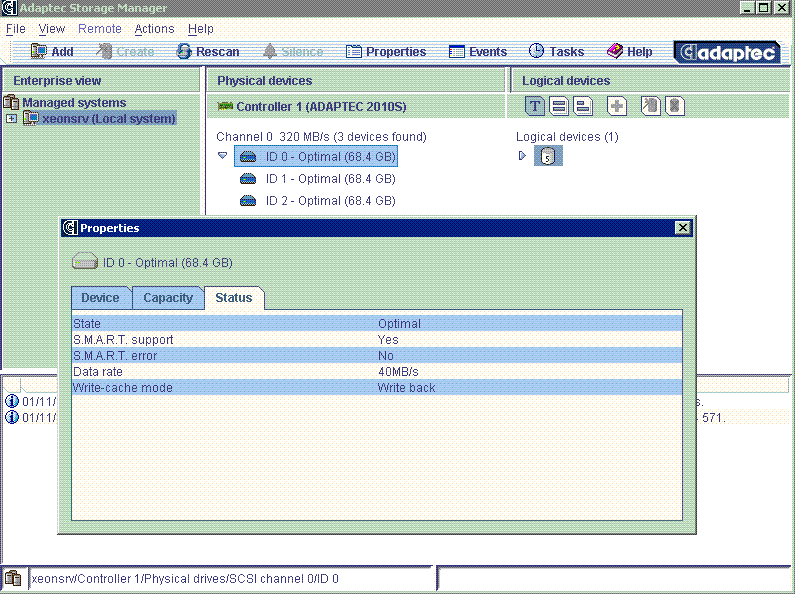
Task: Select xeonsrv (Local system) in tree
Action: coord(109,119)
